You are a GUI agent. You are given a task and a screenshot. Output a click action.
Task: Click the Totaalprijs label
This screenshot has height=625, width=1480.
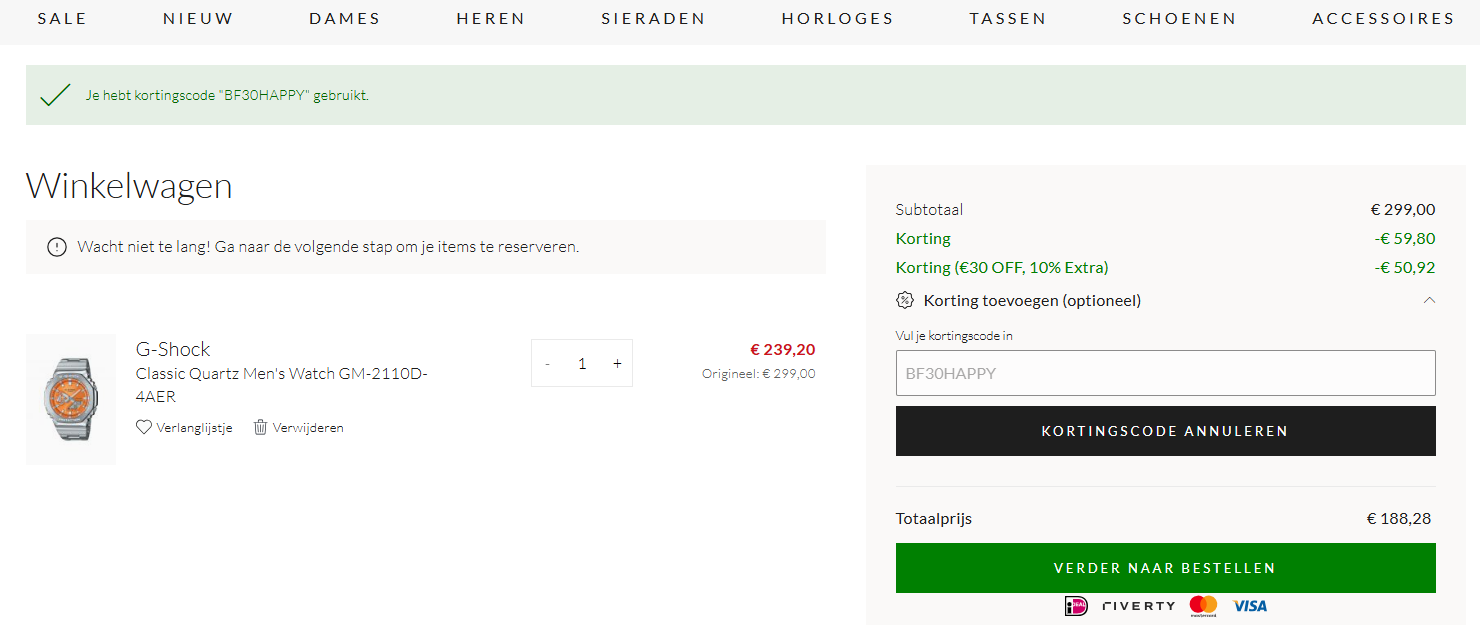934,519
